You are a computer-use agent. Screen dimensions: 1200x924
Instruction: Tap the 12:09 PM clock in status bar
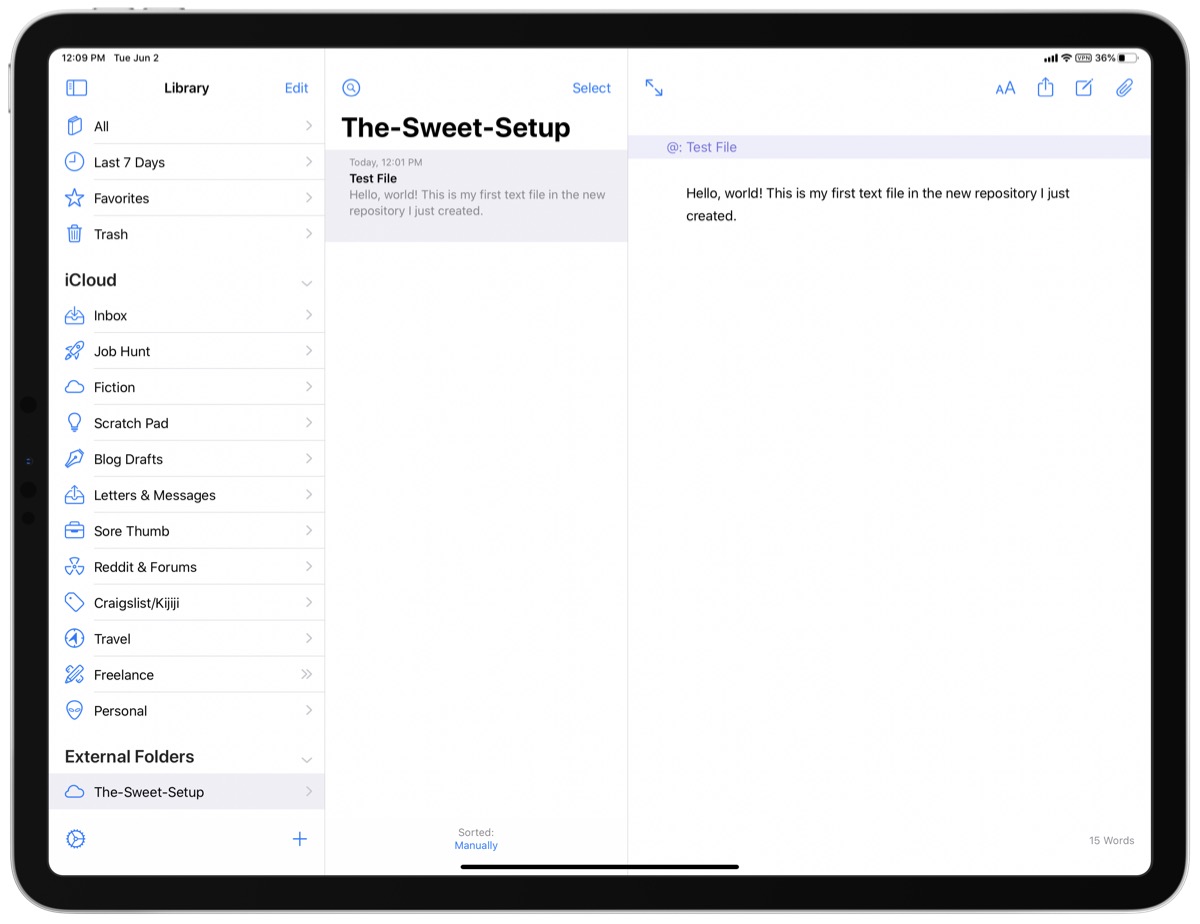click(x=82, y=58)
